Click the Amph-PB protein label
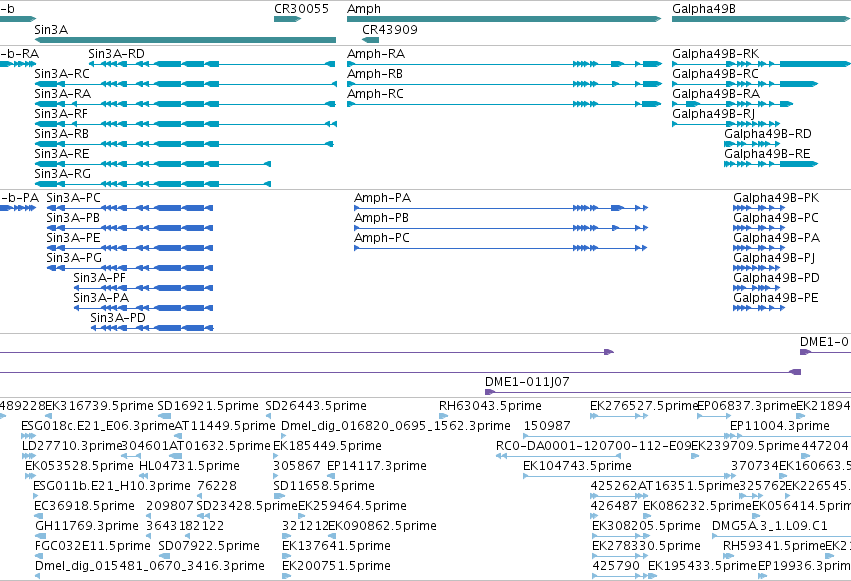 382,218
